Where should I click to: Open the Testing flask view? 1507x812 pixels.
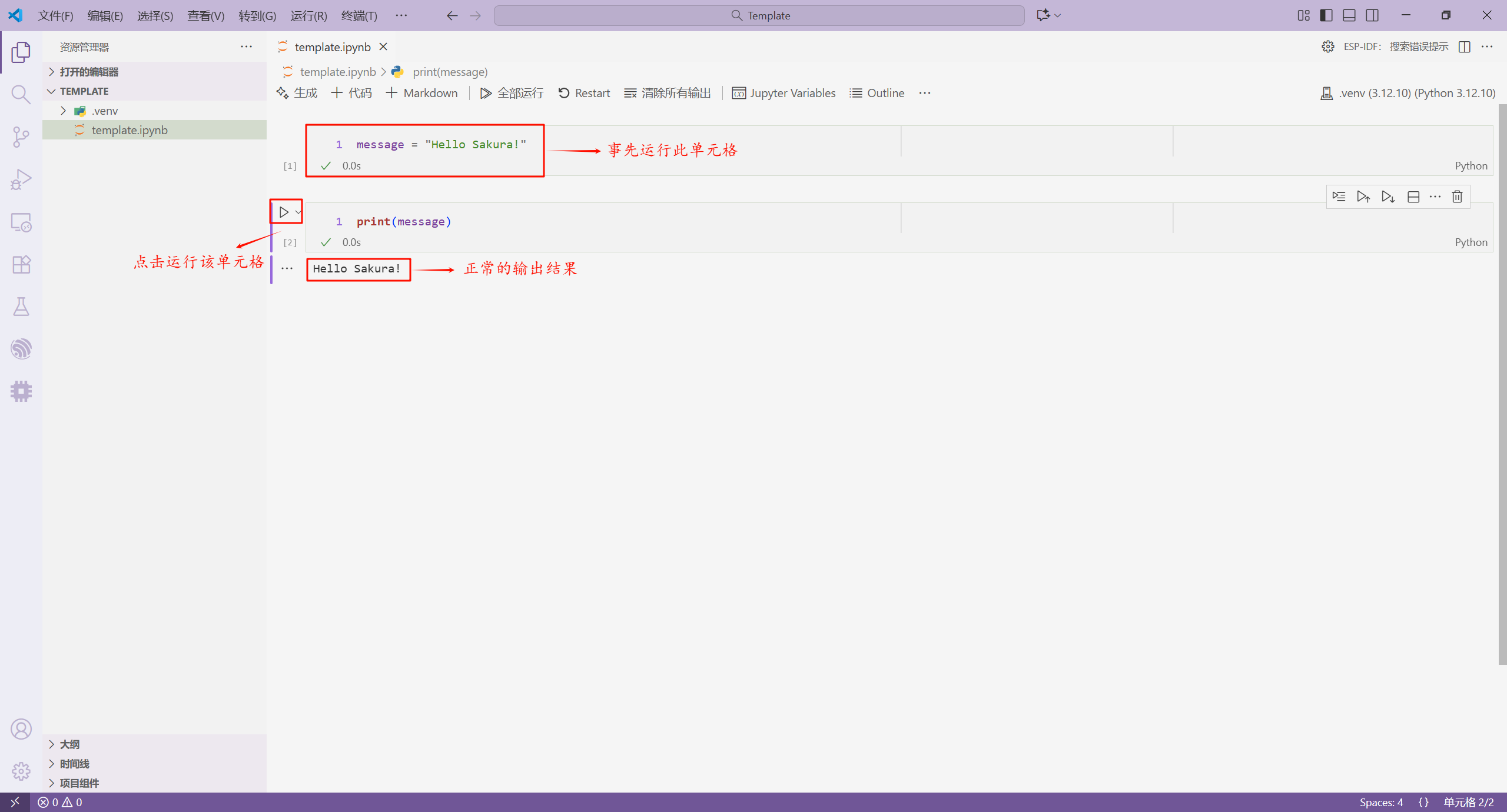coord(21,307)
